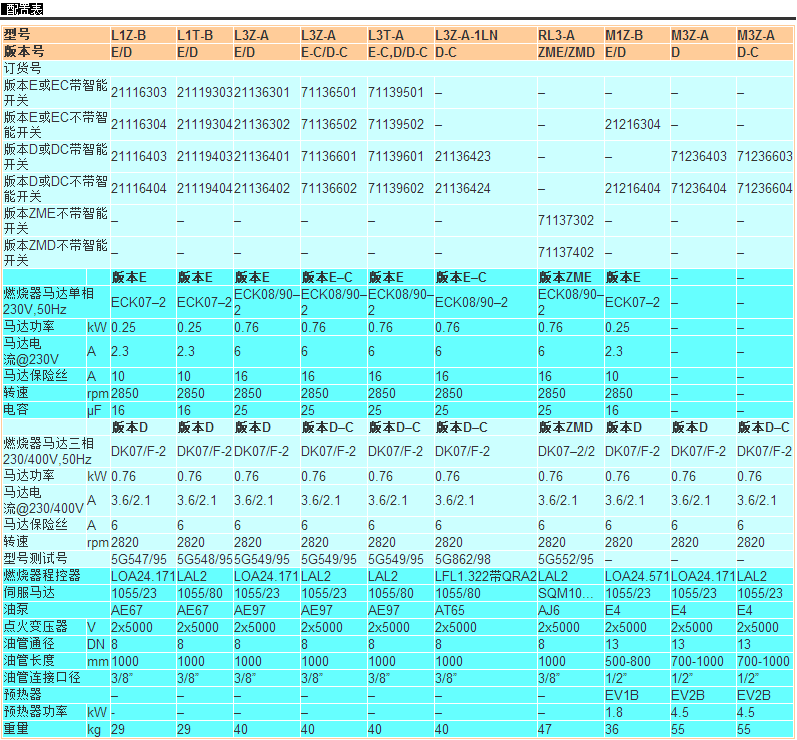
Task: Select weight value 47
Action: (x=545, y=729)
